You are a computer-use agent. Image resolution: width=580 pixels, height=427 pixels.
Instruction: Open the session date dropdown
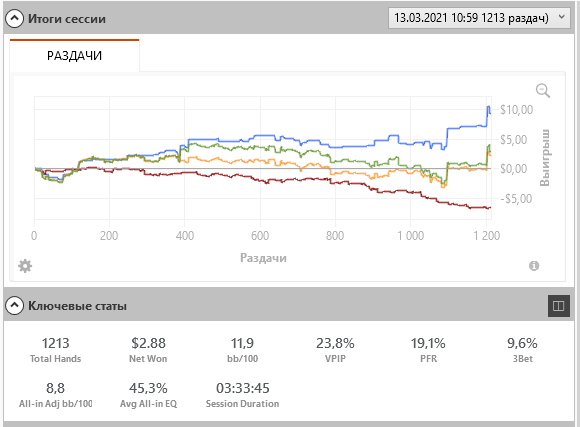(479, 18)
